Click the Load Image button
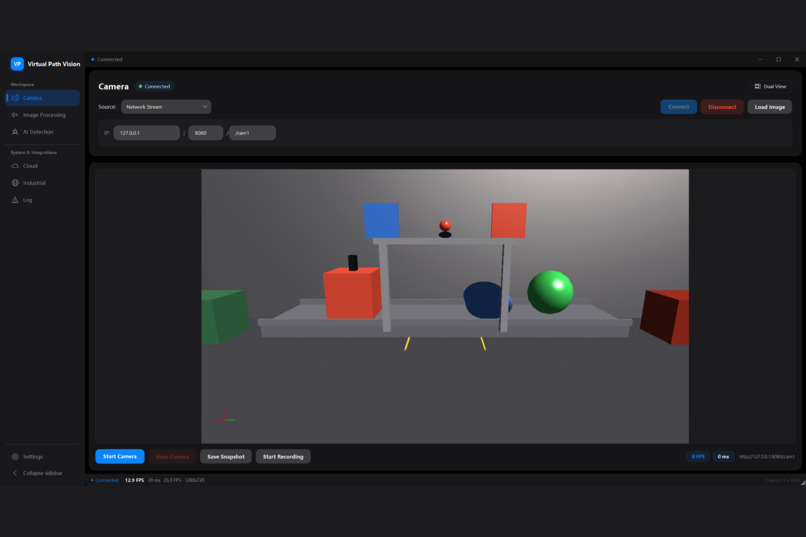The height and width of the screenshot is (537, 806). 770,107
